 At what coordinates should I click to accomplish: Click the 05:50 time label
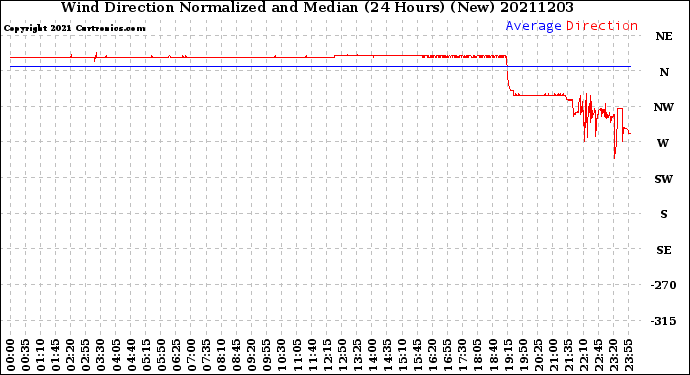pos(161,355)
